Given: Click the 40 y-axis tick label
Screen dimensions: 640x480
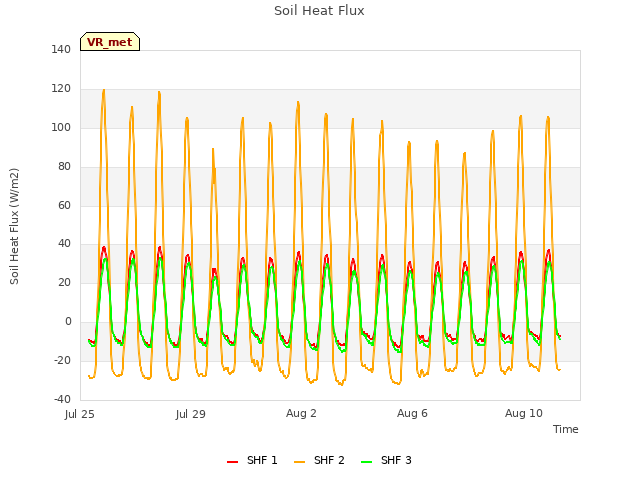Looking at the screenshot, I should [64, 244].
